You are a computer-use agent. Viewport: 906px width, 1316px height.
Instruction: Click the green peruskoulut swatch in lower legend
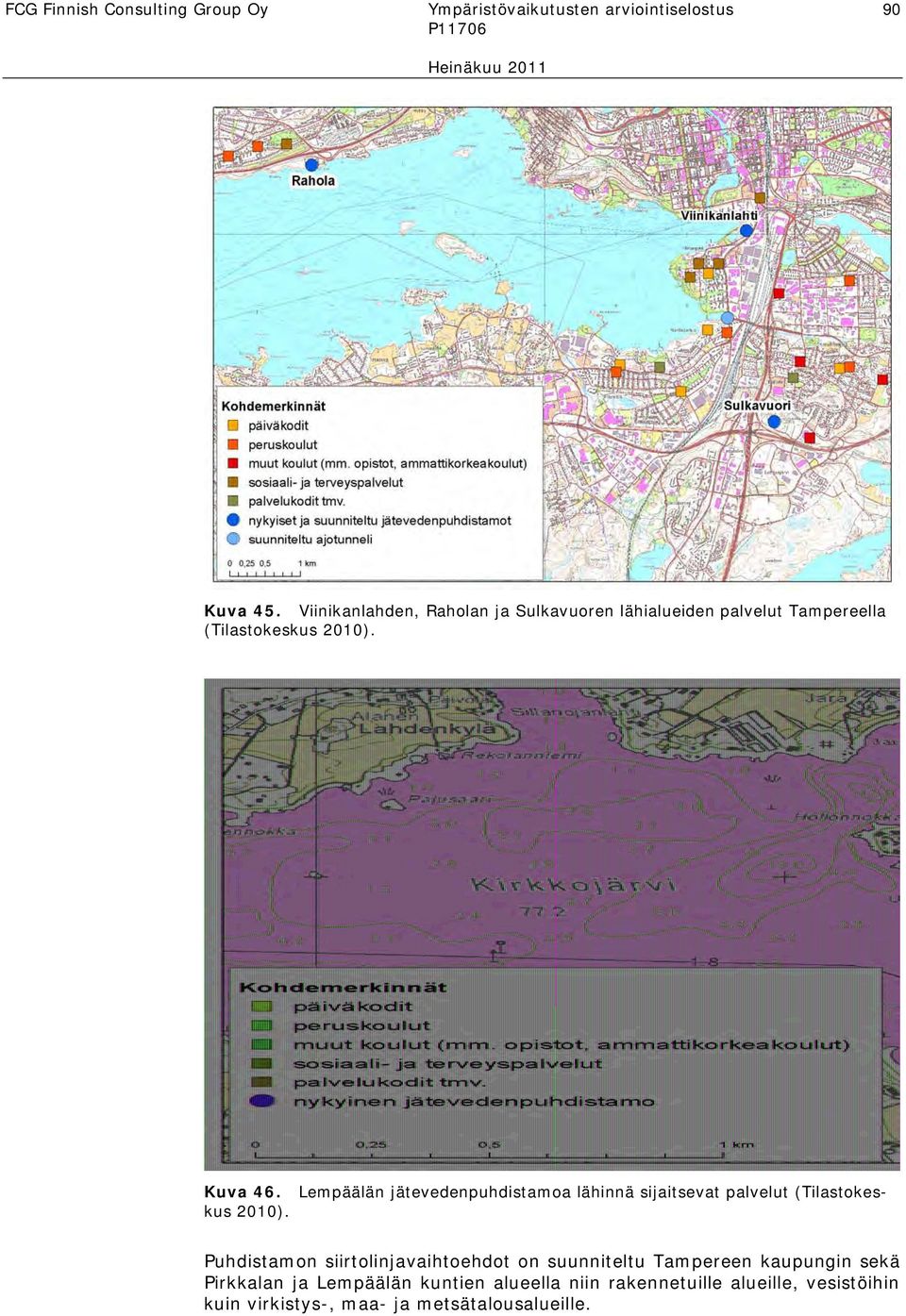[x=261, y=1025]
